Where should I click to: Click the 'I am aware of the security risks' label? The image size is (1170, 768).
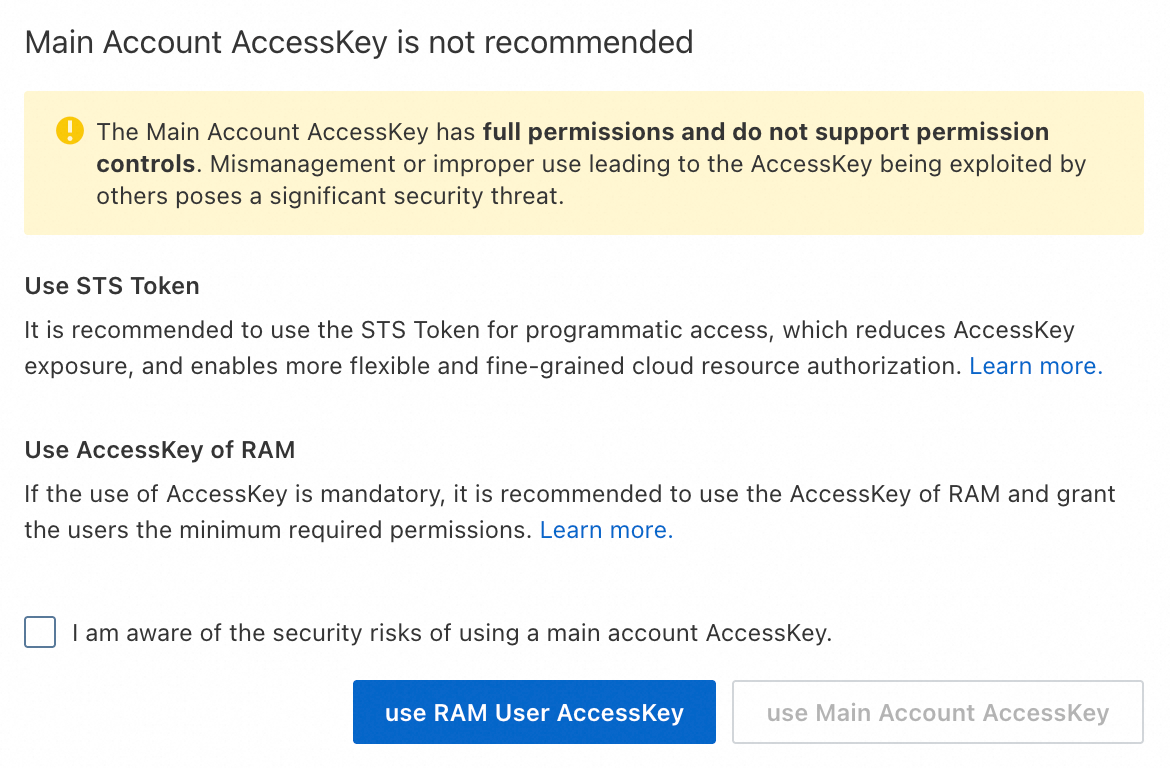[452, 633]
